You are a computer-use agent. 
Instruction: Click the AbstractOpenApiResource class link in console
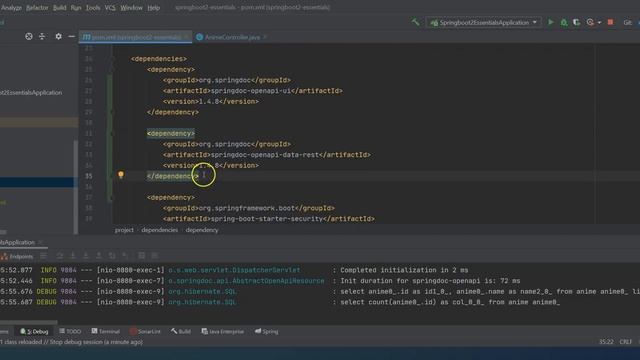tap(246, 281)
